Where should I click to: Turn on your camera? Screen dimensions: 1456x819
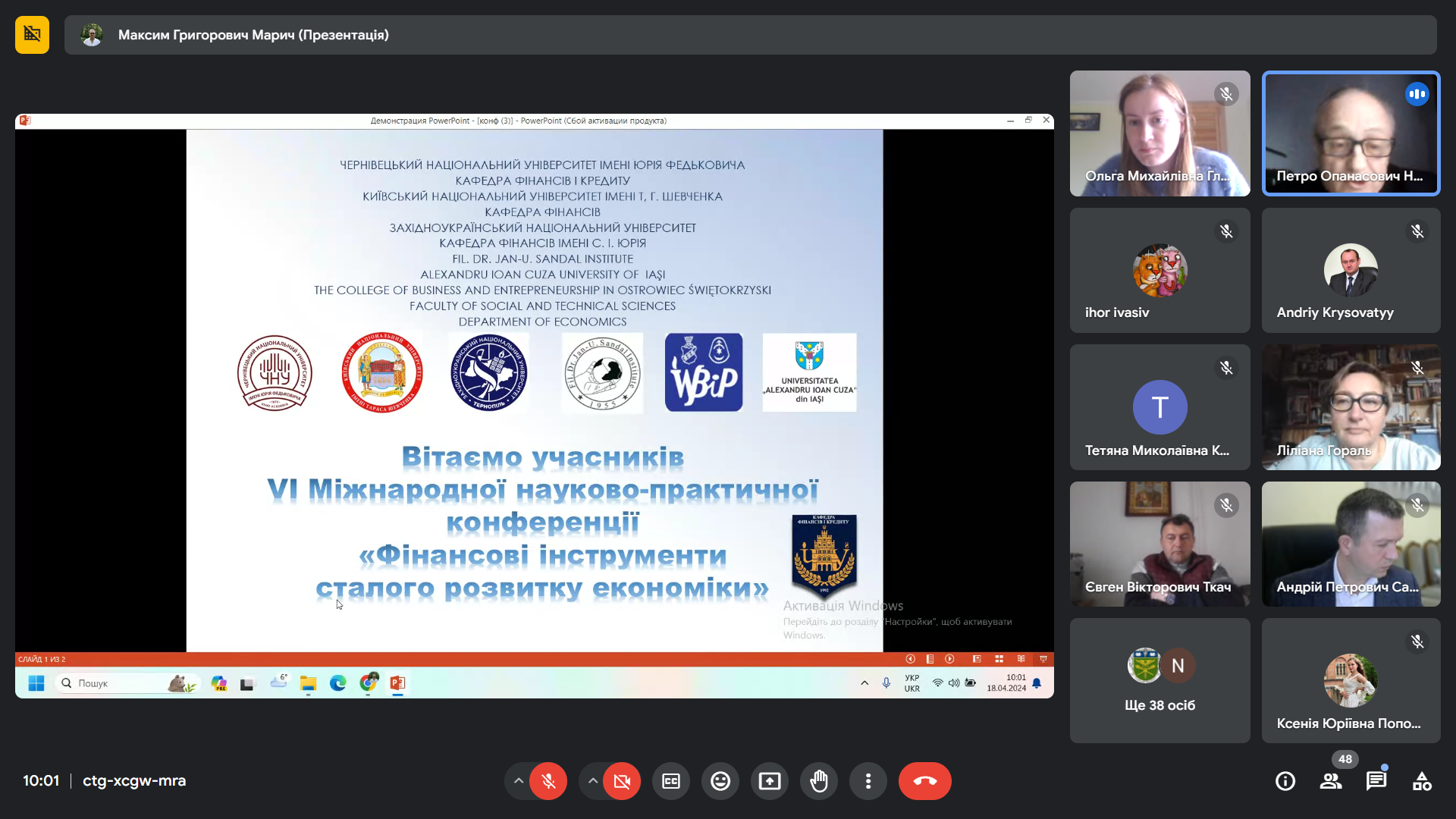coord(621,780)
